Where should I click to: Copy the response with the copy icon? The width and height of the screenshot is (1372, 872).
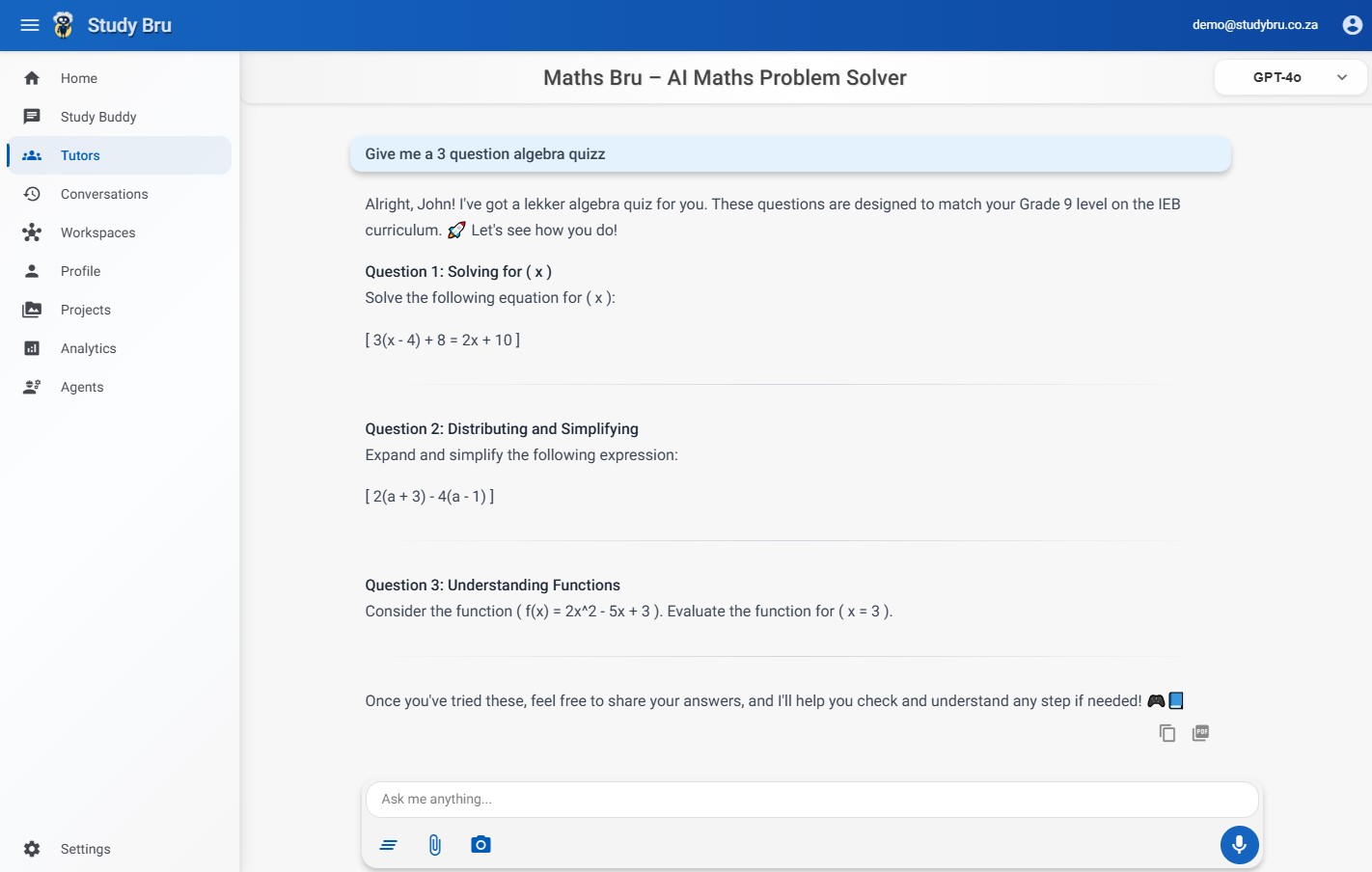1166,733
